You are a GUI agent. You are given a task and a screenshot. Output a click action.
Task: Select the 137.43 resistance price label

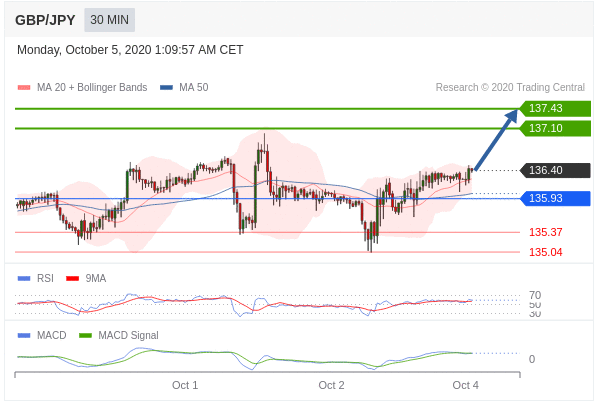coord(555,108)
